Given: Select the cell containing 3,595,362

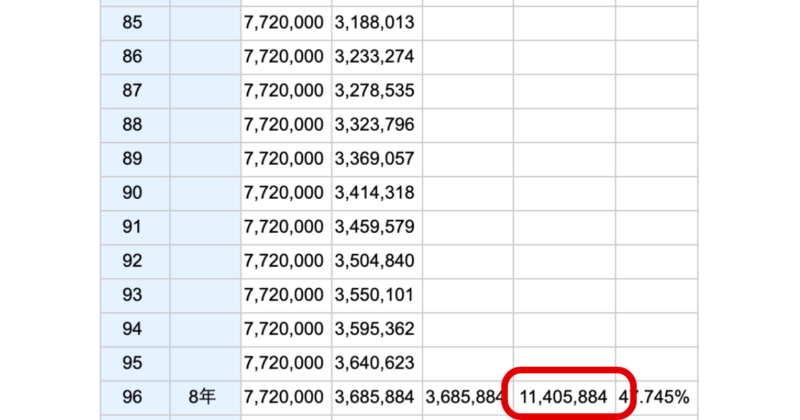Looking at the screenshot, I should coord(374,329).
